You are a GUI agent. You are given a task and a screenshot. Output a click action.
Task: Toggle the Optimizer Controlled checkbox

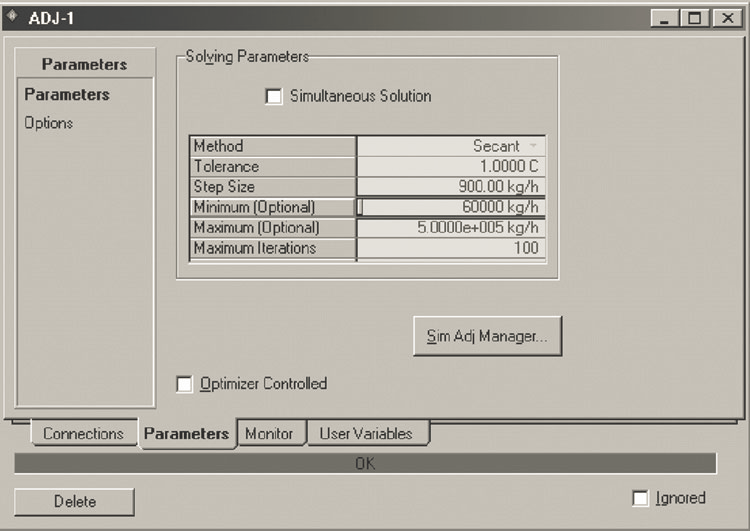click(x=184, y=384)
